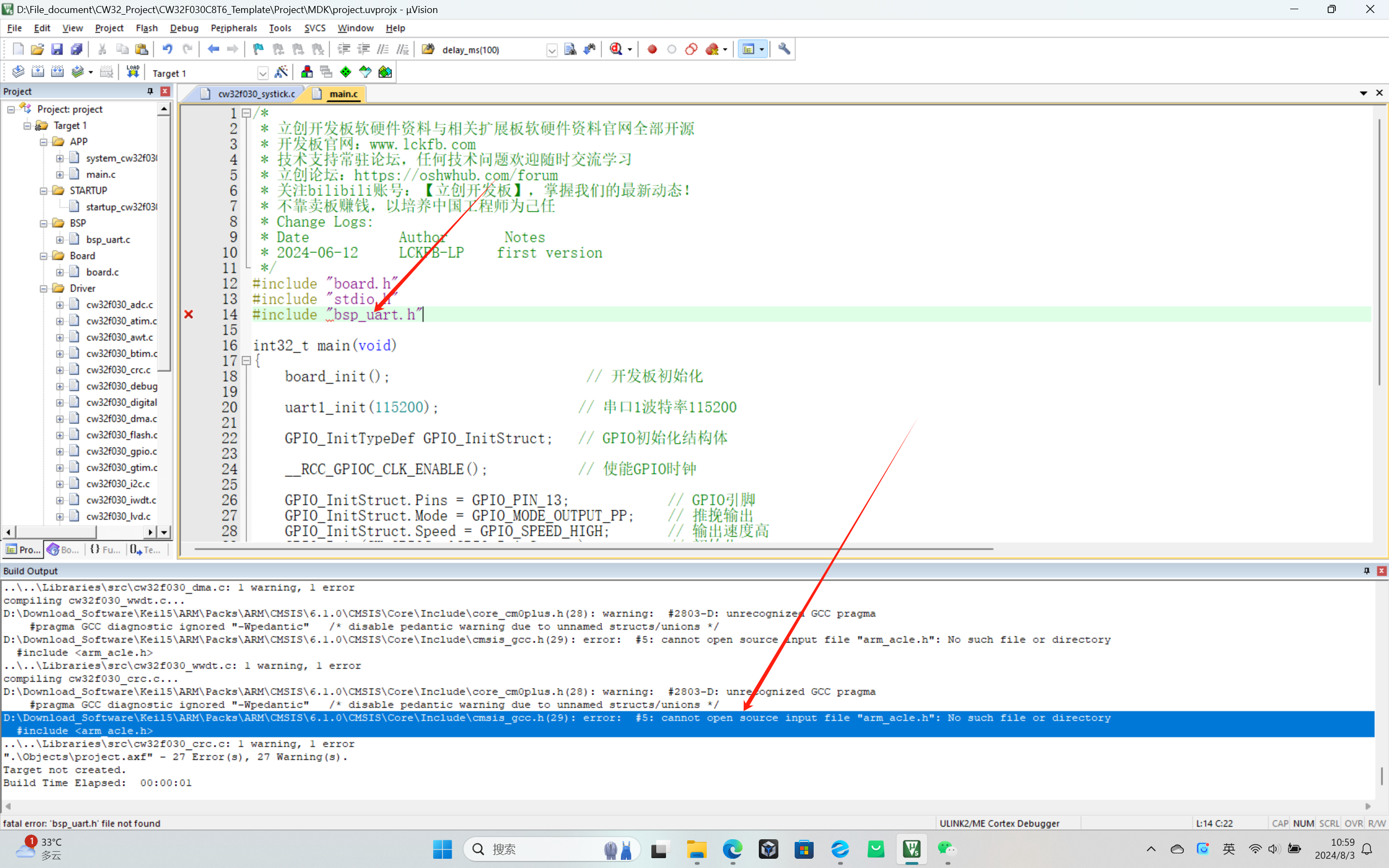Expand the delay_ms(100) find dropdown
The width and height of the screenshot is (1389, 868).
(551, 50)
